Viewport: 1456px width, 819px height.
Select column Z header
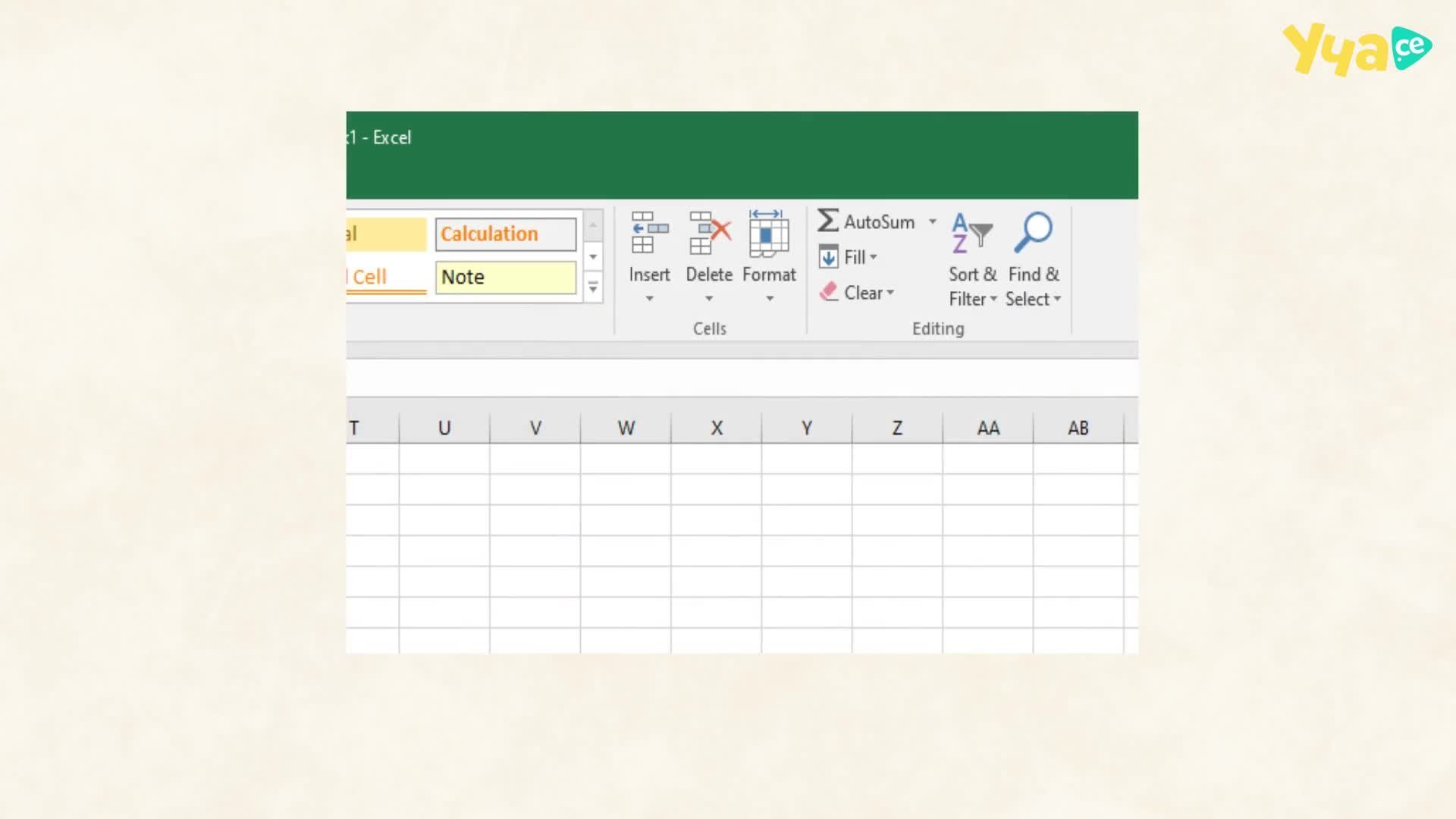point(897,428)
